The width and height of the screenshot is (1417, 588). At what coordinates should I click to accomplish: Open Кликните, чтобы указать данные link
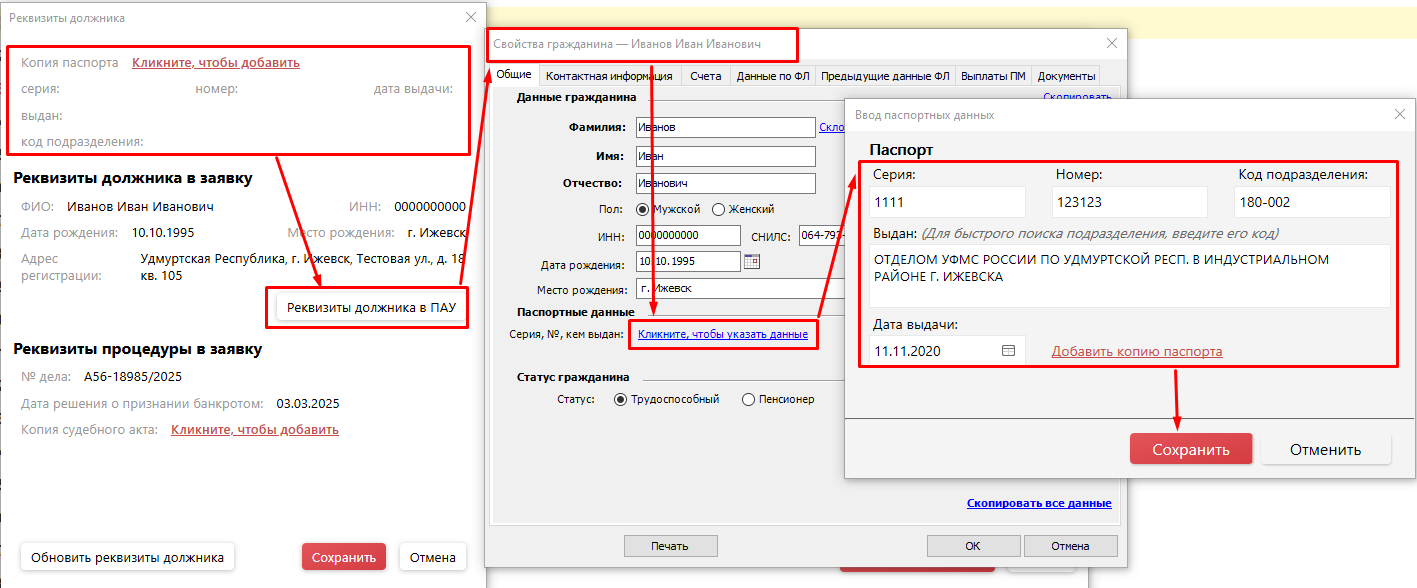723,334
